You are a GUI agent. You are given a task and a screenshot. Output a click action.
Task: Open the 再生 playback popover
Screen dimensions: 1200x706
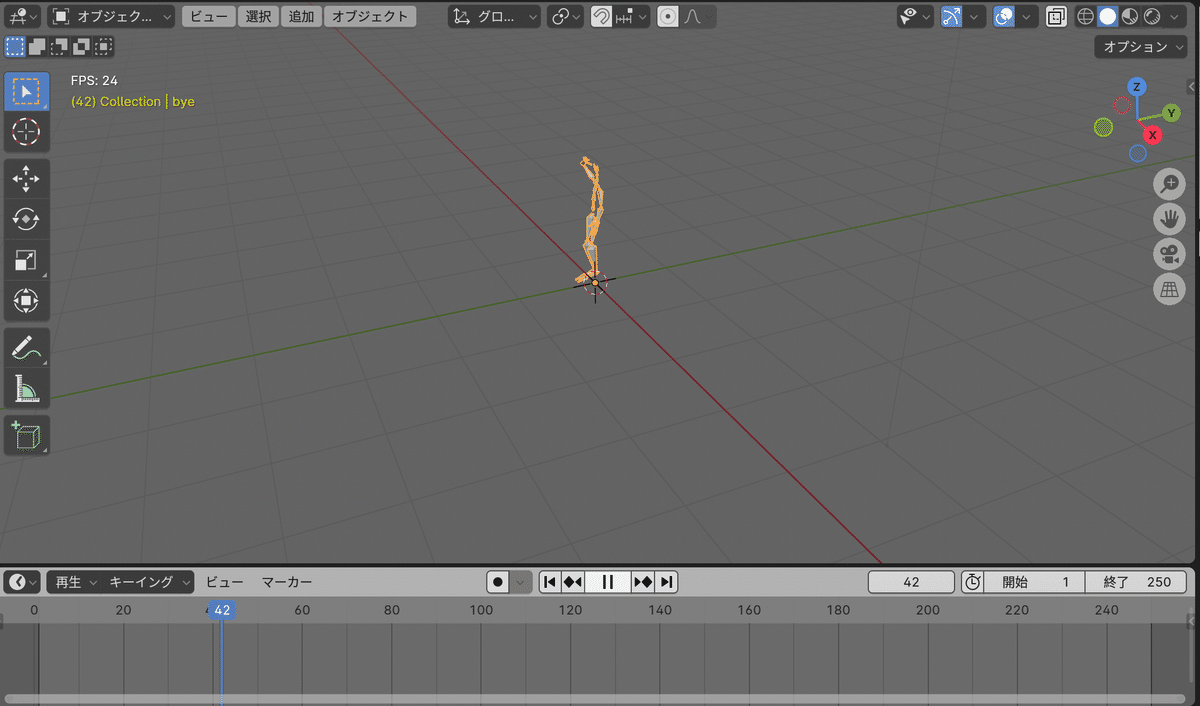pyautogui.click(x=76, y=582)
